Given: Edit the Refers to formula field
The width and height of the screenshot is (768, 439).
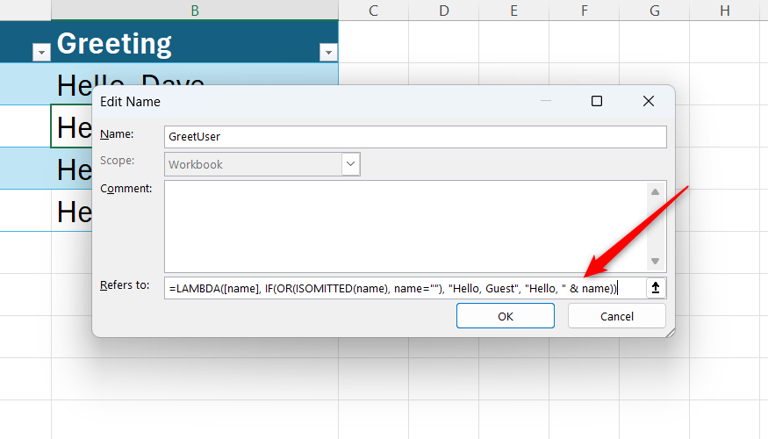Looking at the screenshot, I should [x=405, y=288].
